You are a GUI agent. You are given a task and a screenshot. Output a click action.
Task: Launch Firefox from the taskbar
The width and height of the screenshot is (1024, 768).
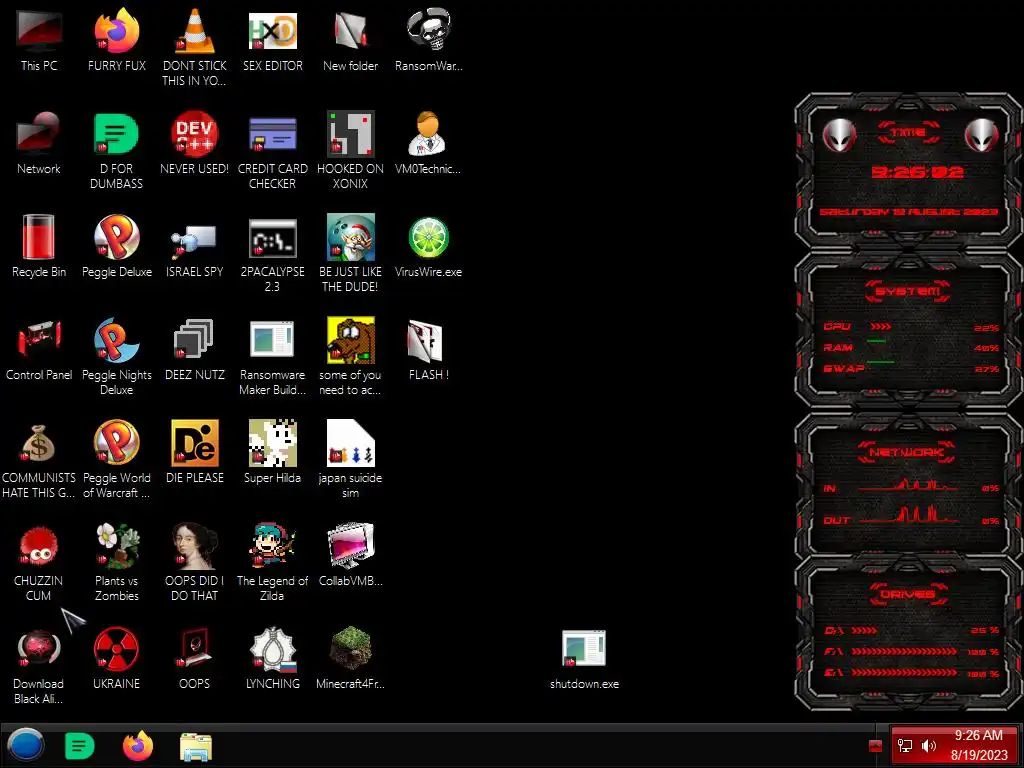coord(138,746)
